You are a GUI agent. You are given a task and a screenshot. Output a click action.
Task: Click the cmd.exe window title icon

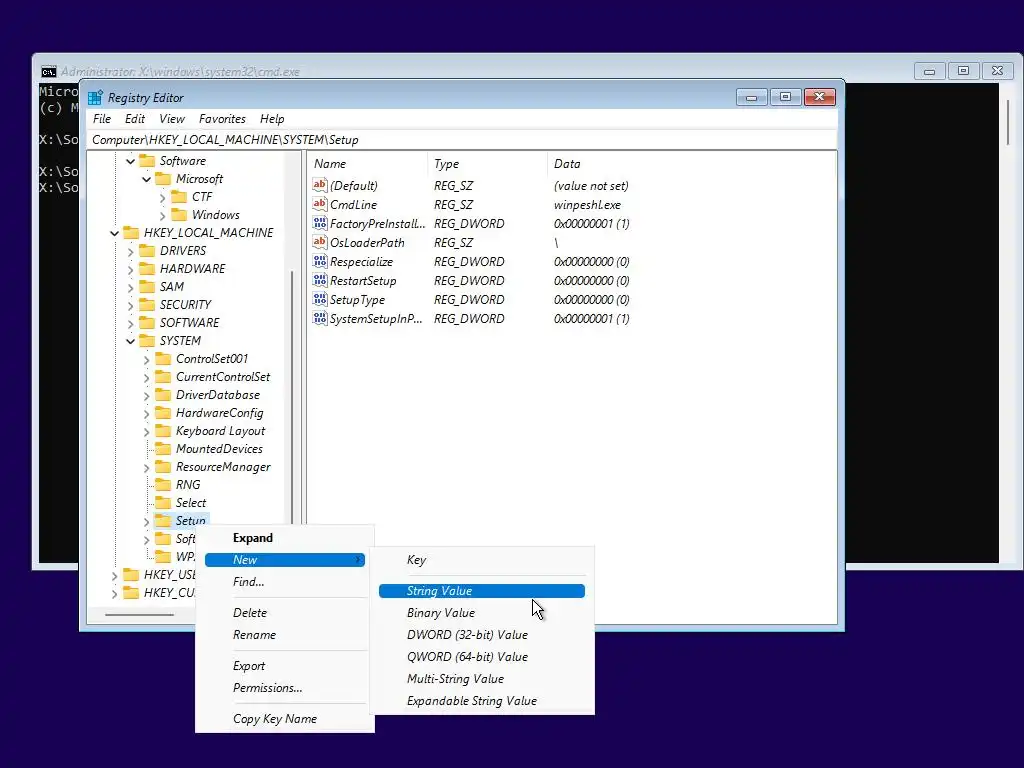(49, 72)
